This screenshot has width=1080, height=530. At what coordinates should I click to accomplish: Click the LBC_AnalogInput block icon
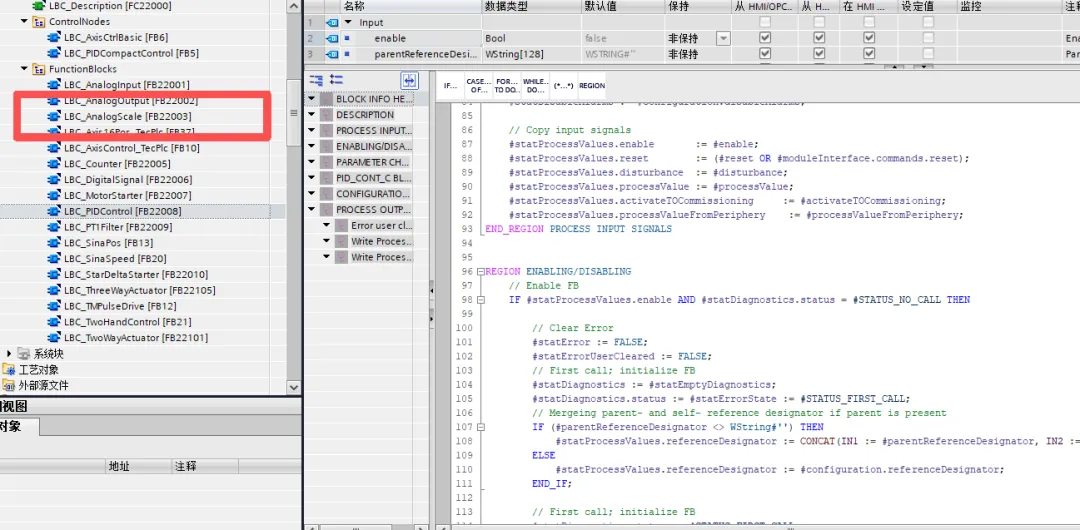pyautogui.click(x=54, y=85)
